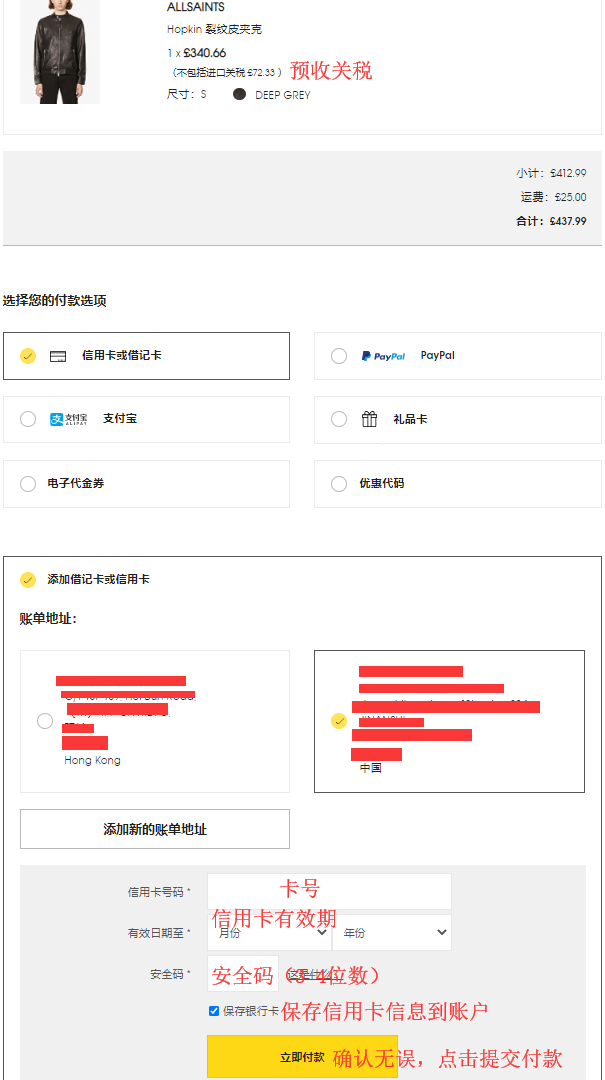Image resolution: width=605 pixels, height=1080 pixels.
Task: Choose the 优惠代码 radio option
Action: pyautogui.click(x=339, y=484)
